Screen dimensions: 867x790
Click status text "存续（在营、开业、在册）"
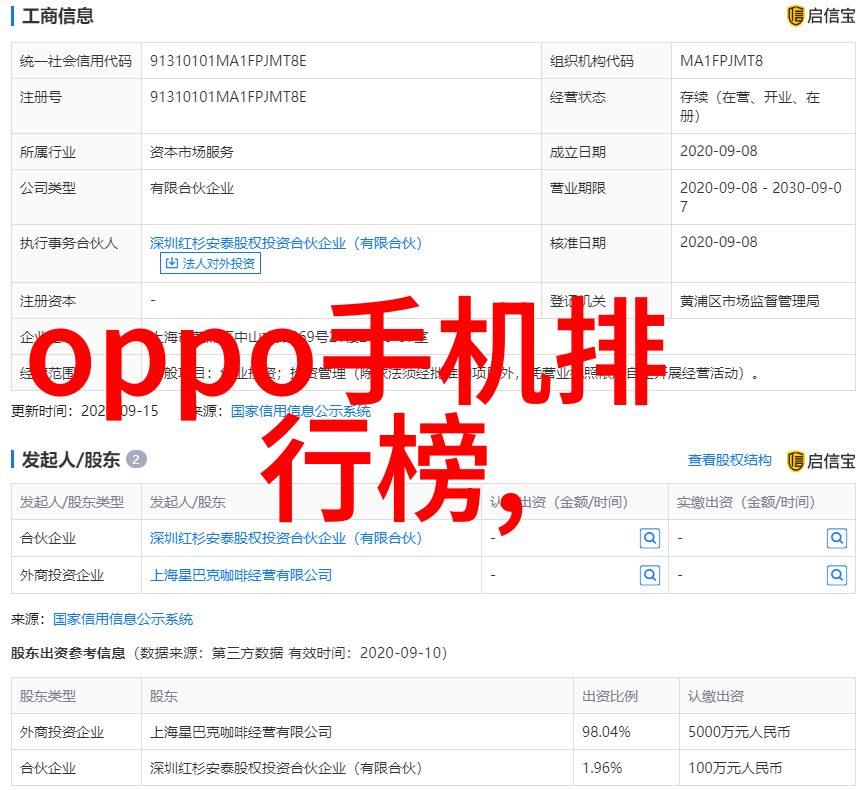(750, 107)
